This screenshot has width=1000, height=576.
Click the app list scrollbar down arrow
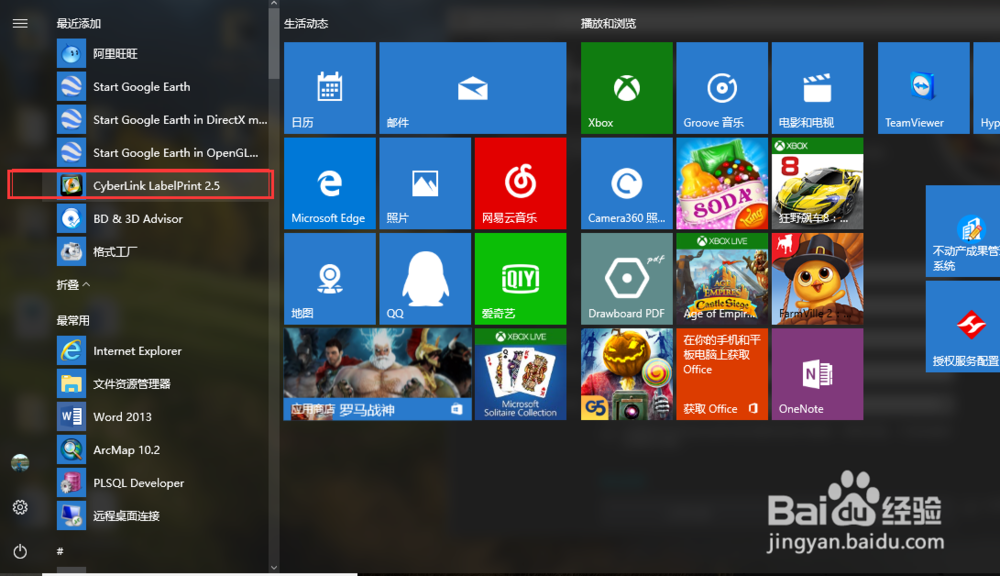tap(274, 567)
